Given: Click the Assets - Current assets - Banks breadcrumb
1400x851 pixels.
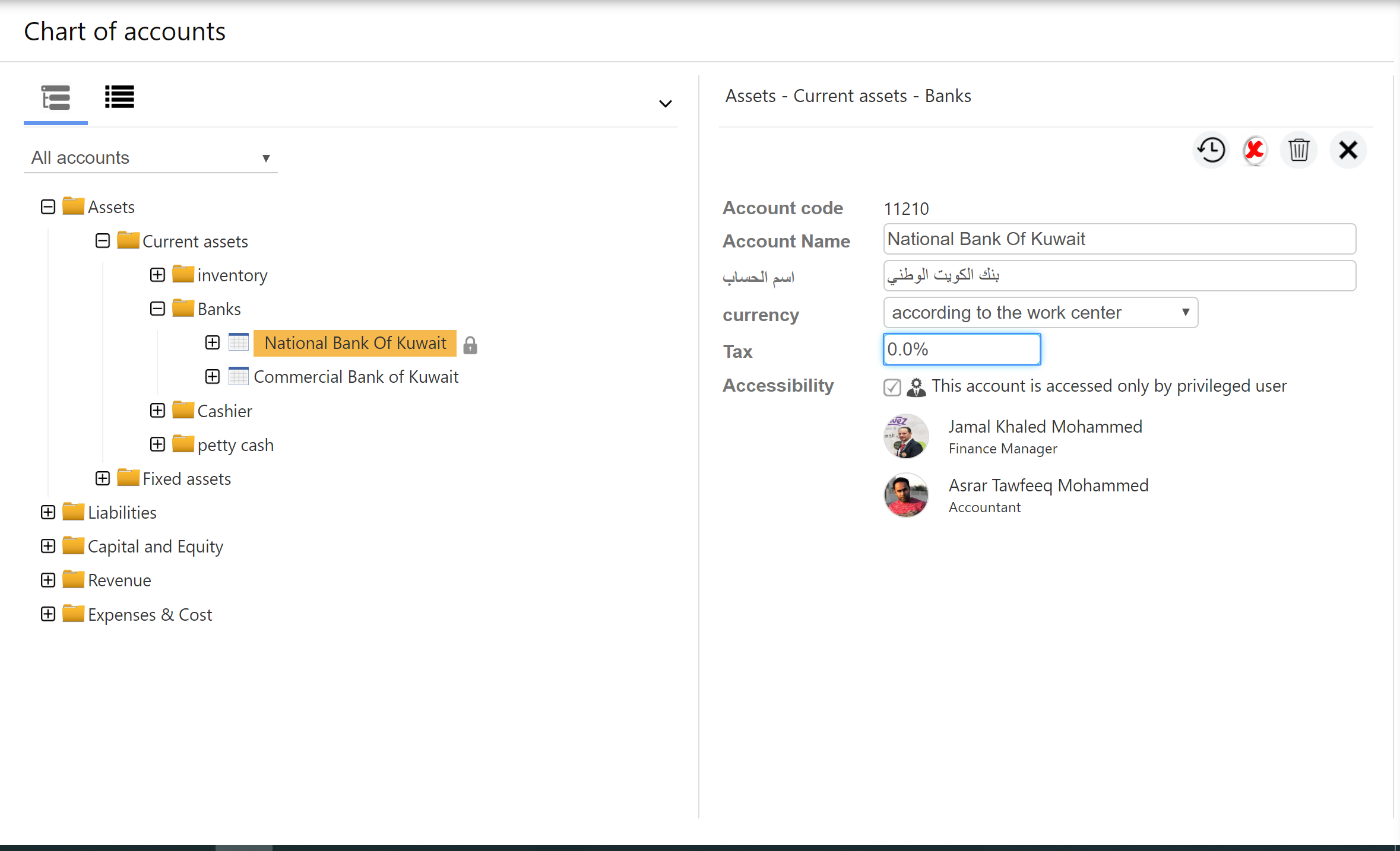Looking at the screenshot, I should point(848,96).
